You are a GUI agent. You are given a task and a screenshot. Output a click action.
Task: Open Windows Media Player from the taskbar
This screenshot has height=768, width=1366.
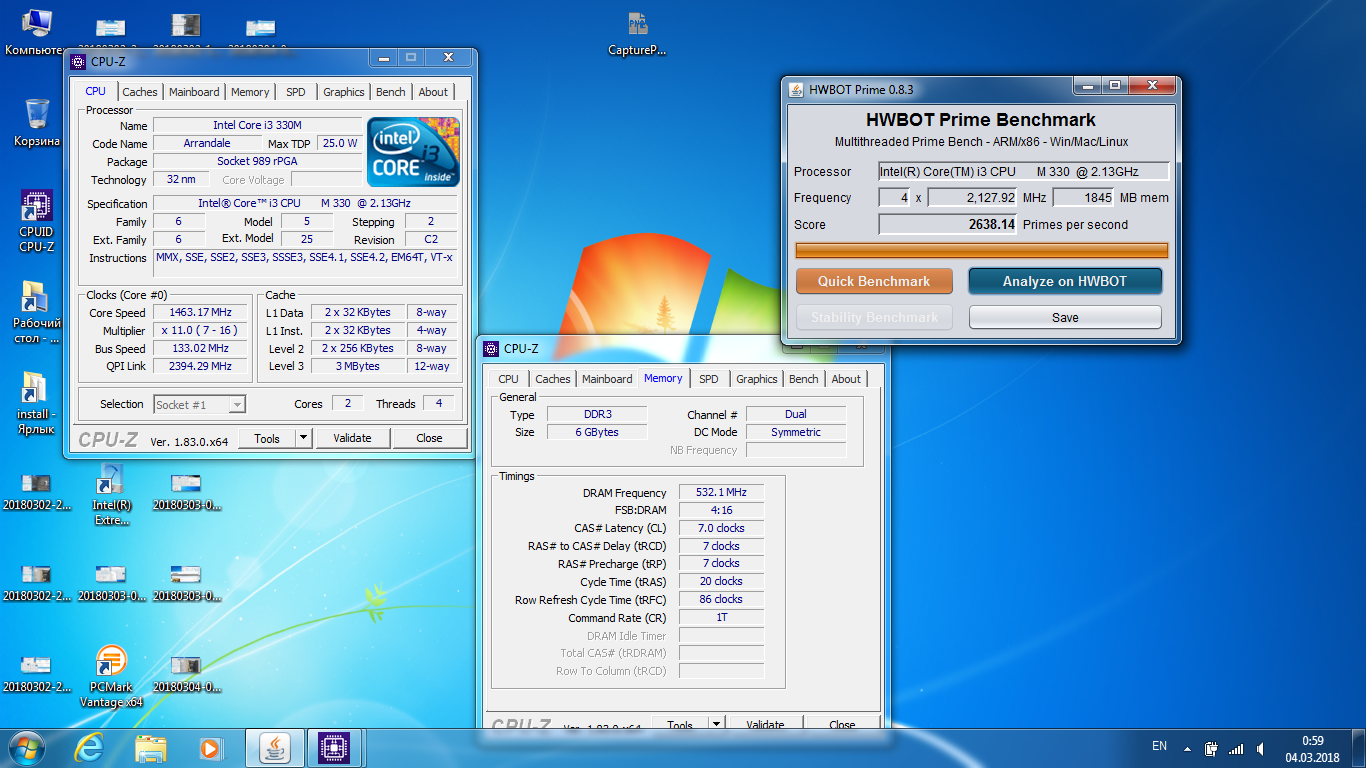tap(210, 748)
